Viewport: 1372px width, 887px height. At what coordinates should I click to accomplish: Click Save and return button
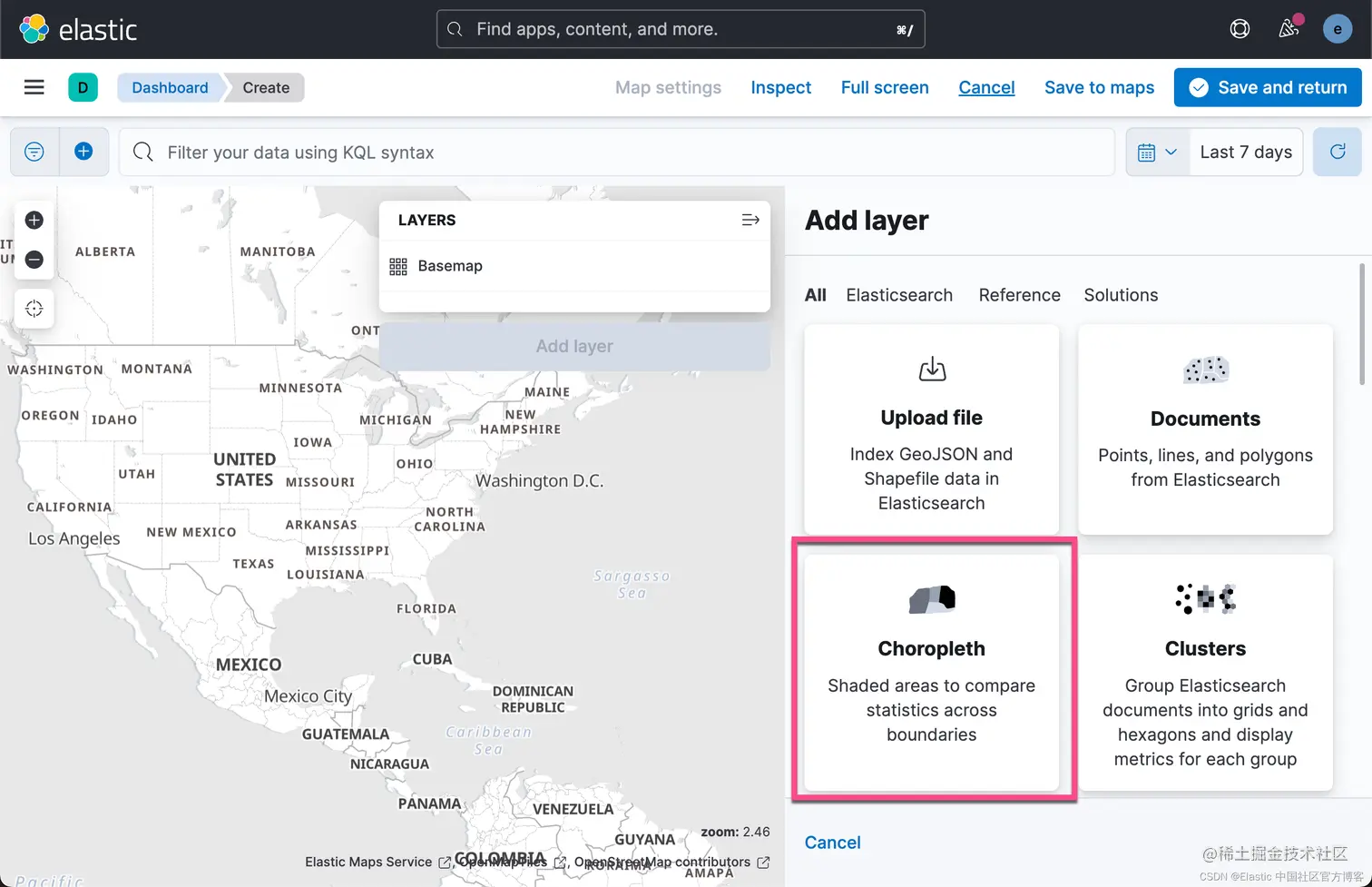tap(1268, 87)
